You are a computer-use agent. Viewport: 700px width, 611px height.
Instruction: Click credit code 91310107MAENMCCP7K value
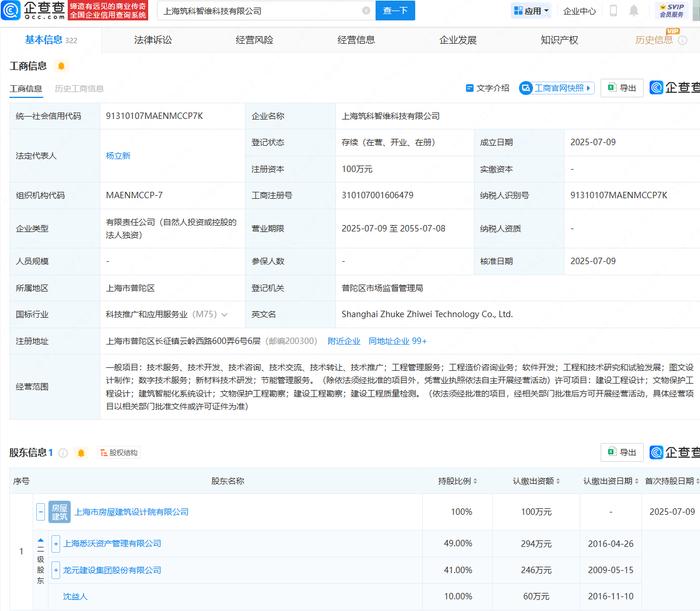coord(154,116)
